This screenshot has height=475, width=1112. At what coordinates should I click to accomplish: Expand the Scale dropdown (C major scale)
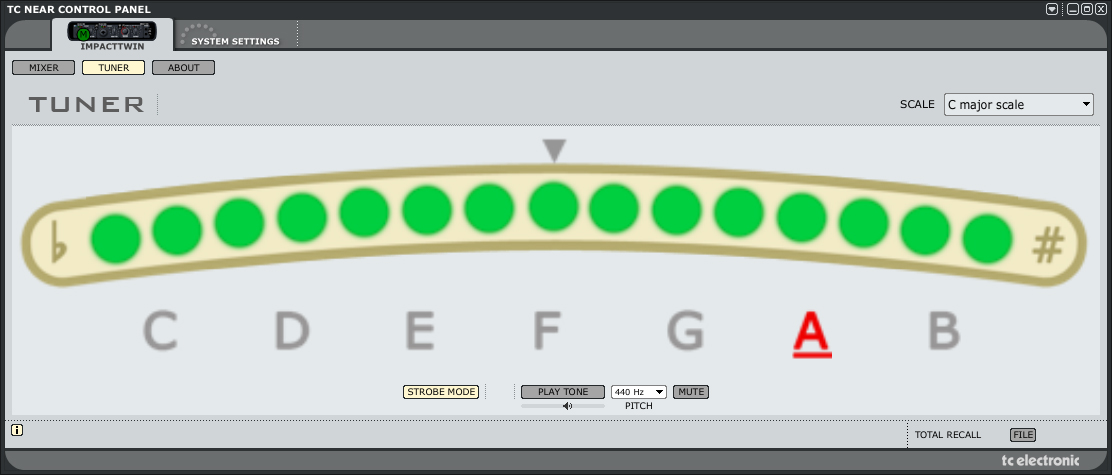coord(1018,105)
